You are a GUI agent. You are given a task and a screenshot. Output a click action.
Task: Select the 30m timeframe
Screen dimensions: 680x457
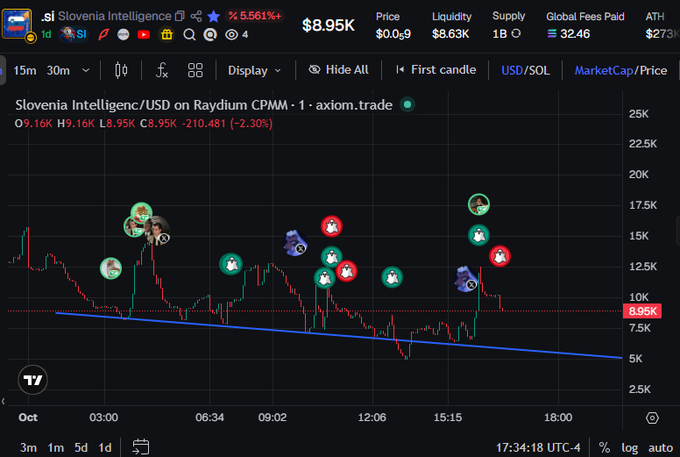pos(58,70)
